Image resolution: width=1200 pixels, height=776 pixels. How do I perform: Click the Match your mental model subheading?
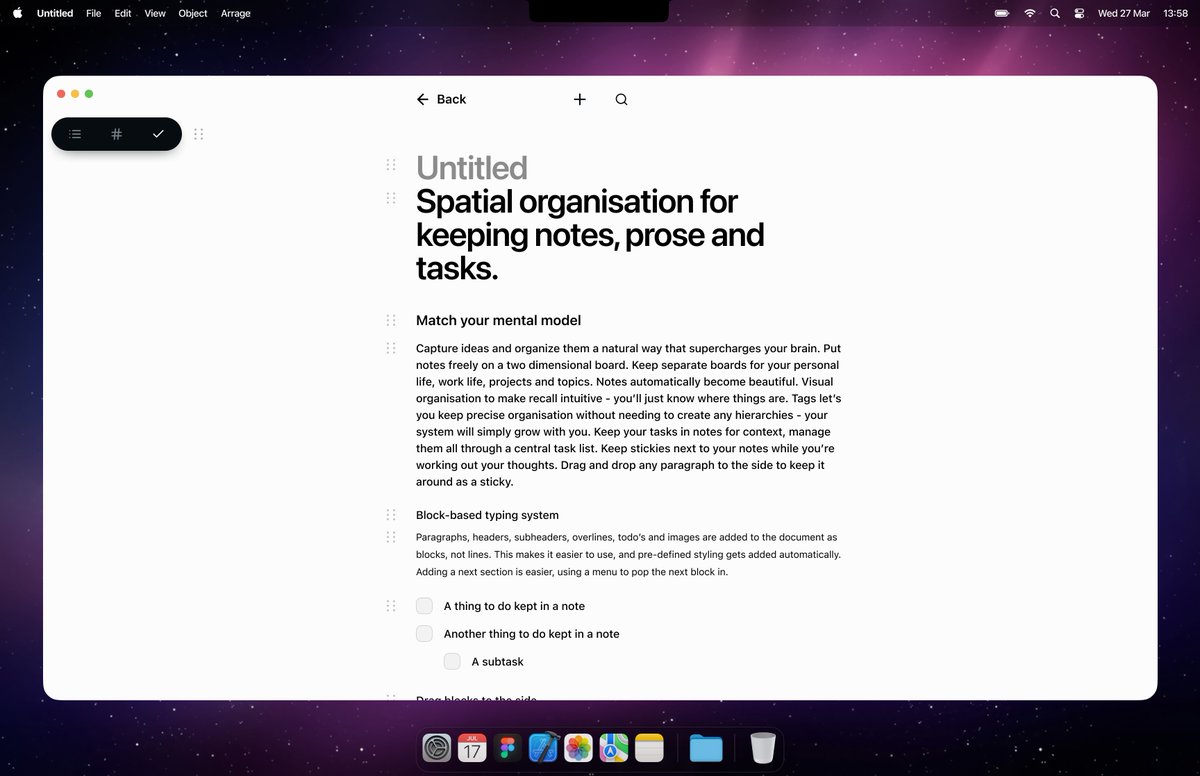click(x=498, y=320)
